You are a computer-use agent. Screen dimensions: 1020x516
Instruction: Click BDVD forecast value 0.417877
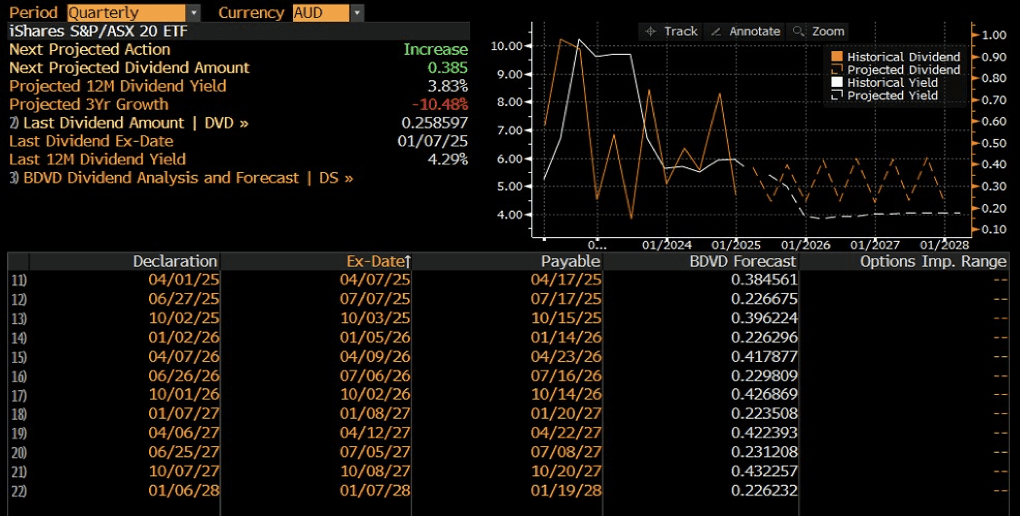pyautogui.click(x=764, y=357)
